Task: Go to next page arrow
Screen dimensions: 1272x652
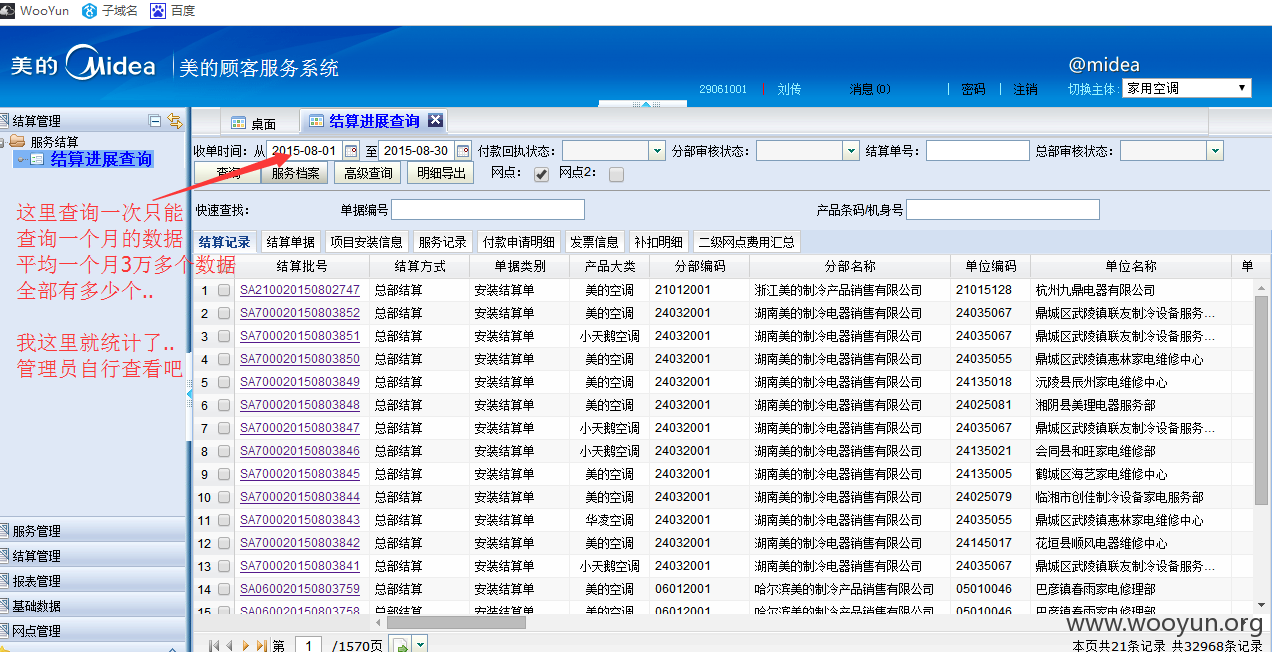Action: (246, 646)
